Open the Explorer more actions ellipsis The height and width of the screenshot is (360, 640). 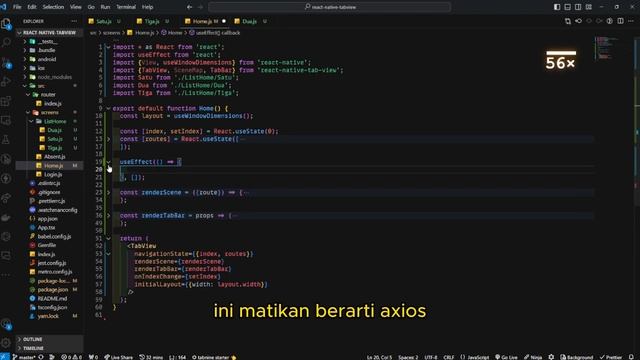point(74,21)
